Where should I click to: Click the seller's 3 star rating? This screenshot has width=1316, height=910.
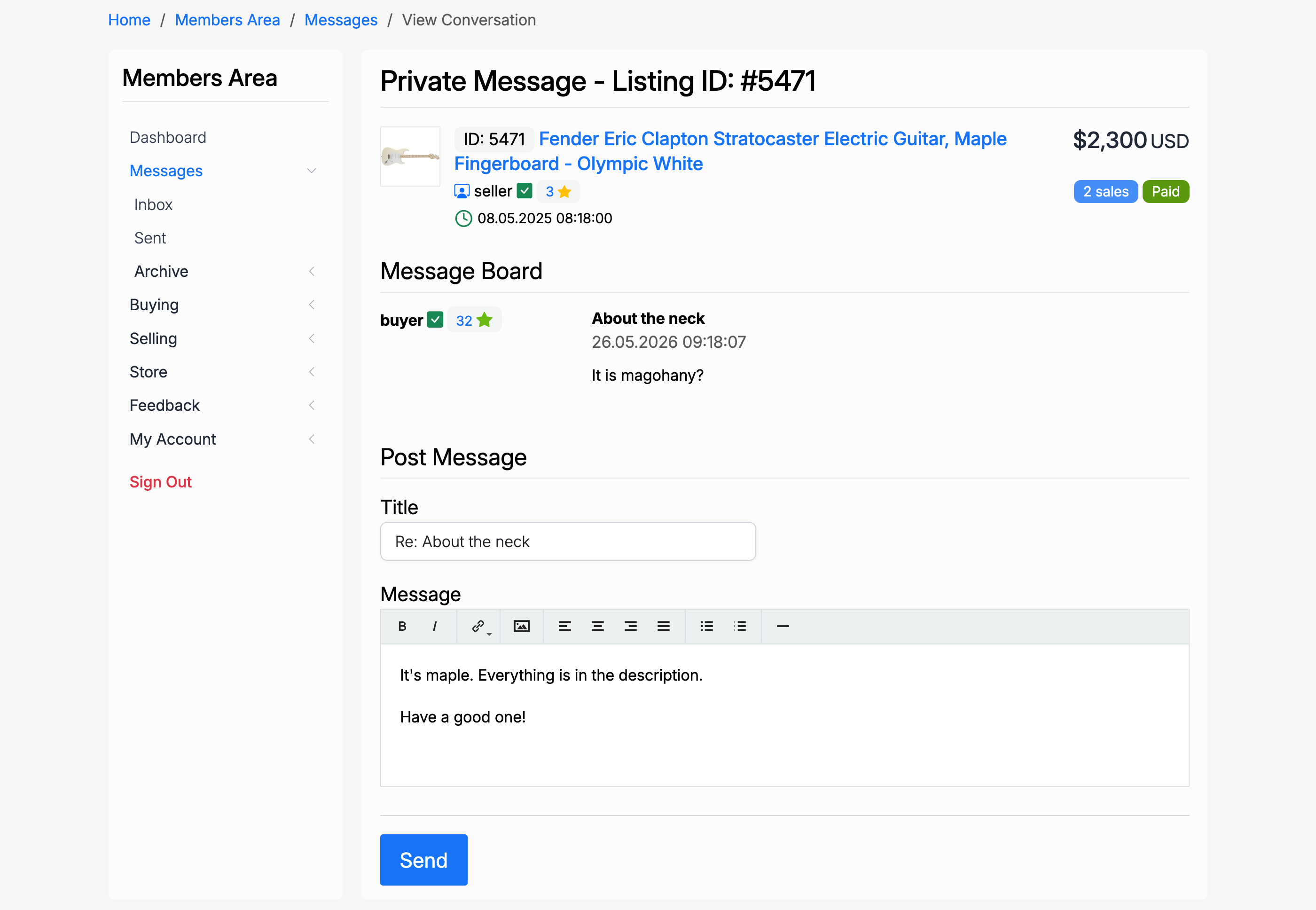click(558, 192)
